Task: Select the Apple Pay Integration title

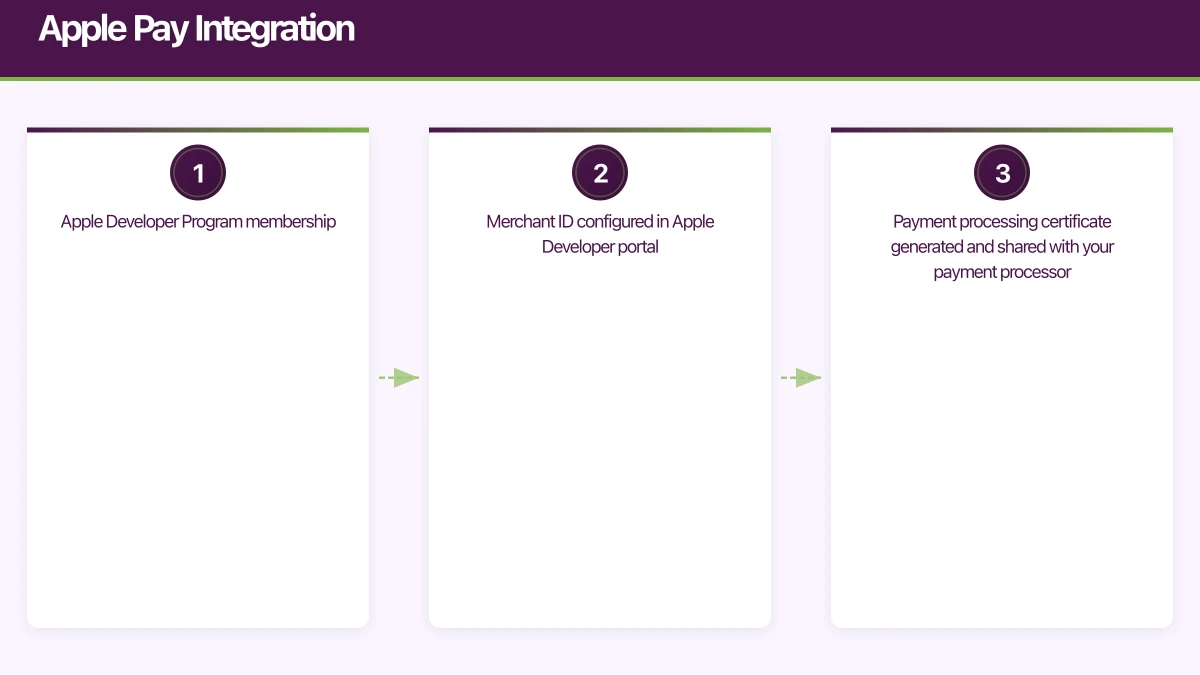Action: (x=196, y=29)
